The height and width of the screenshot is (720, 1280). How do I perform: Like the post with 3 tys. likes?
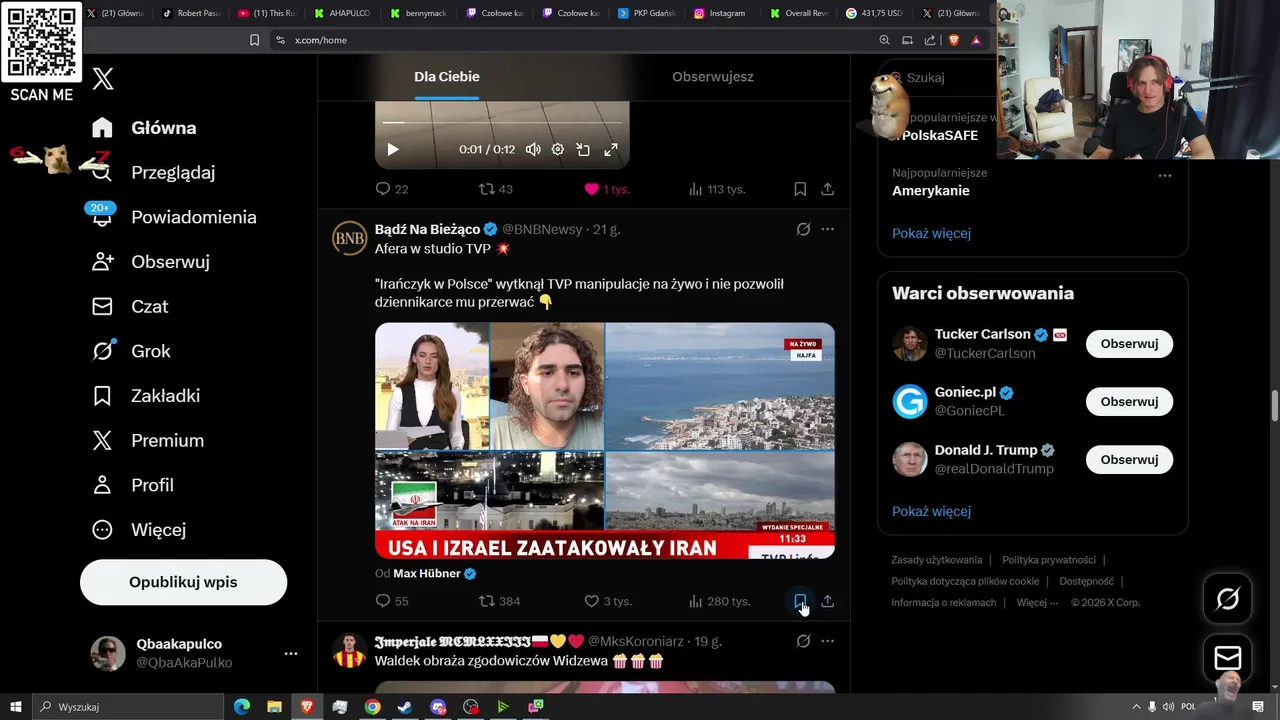pos(607,601)
